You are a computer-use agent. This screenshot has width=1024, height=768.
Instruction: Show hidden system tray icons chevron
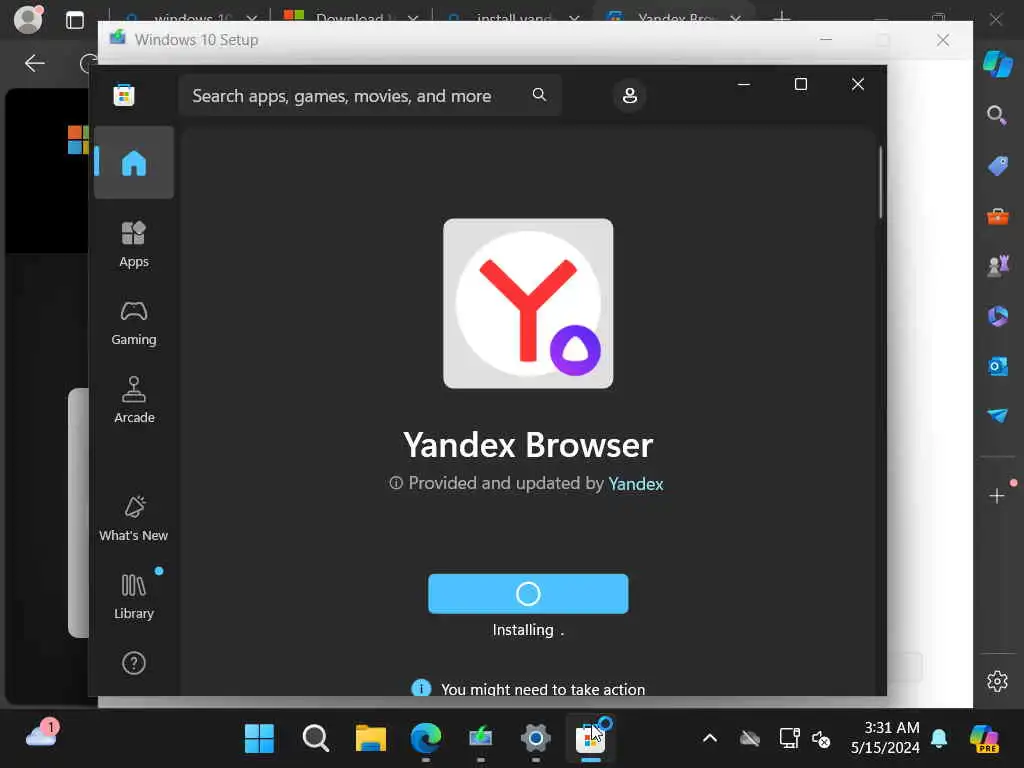(x=710, y=739)
